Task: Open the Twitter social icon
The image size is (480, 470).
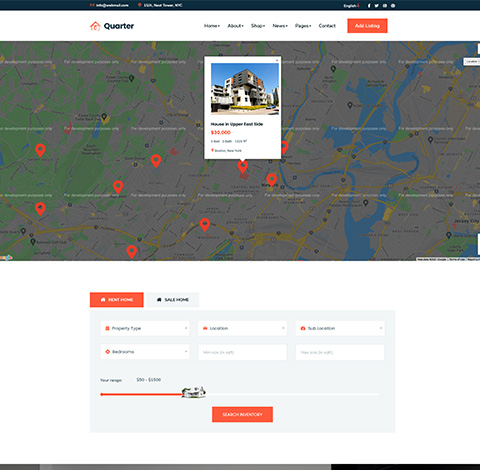Action: [377, 6]
